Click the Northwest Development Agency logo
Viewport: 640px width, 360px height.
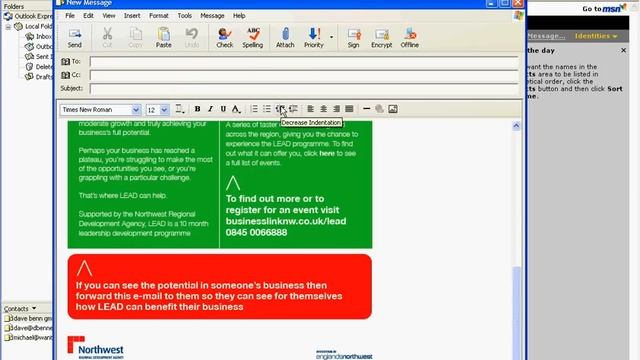96,347
